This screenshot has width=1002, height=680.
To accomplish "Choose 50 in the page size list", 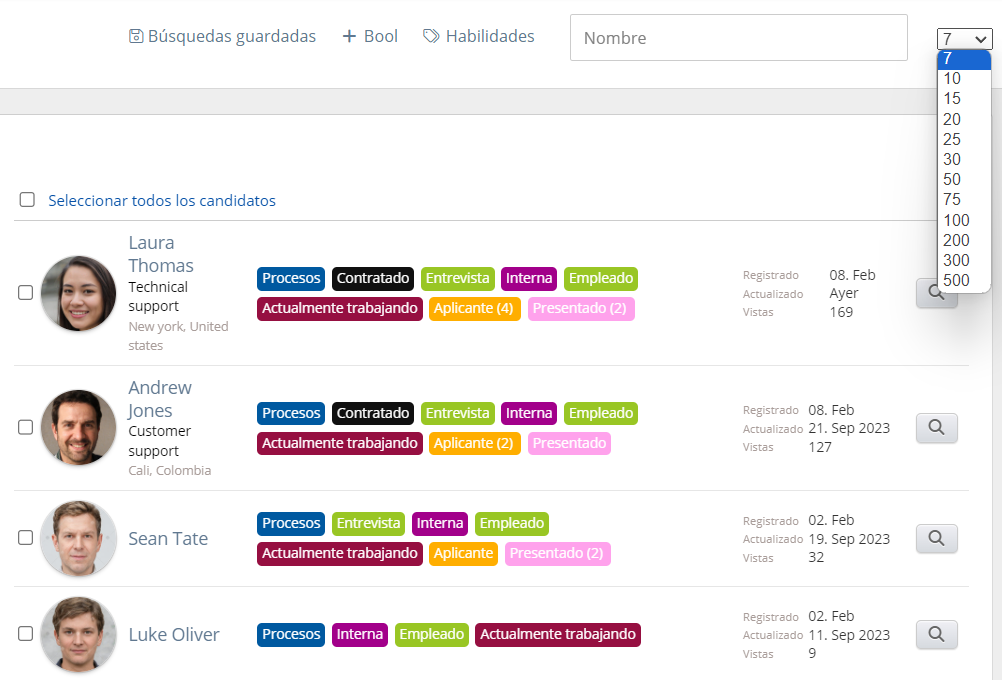I will click(952, 179).
